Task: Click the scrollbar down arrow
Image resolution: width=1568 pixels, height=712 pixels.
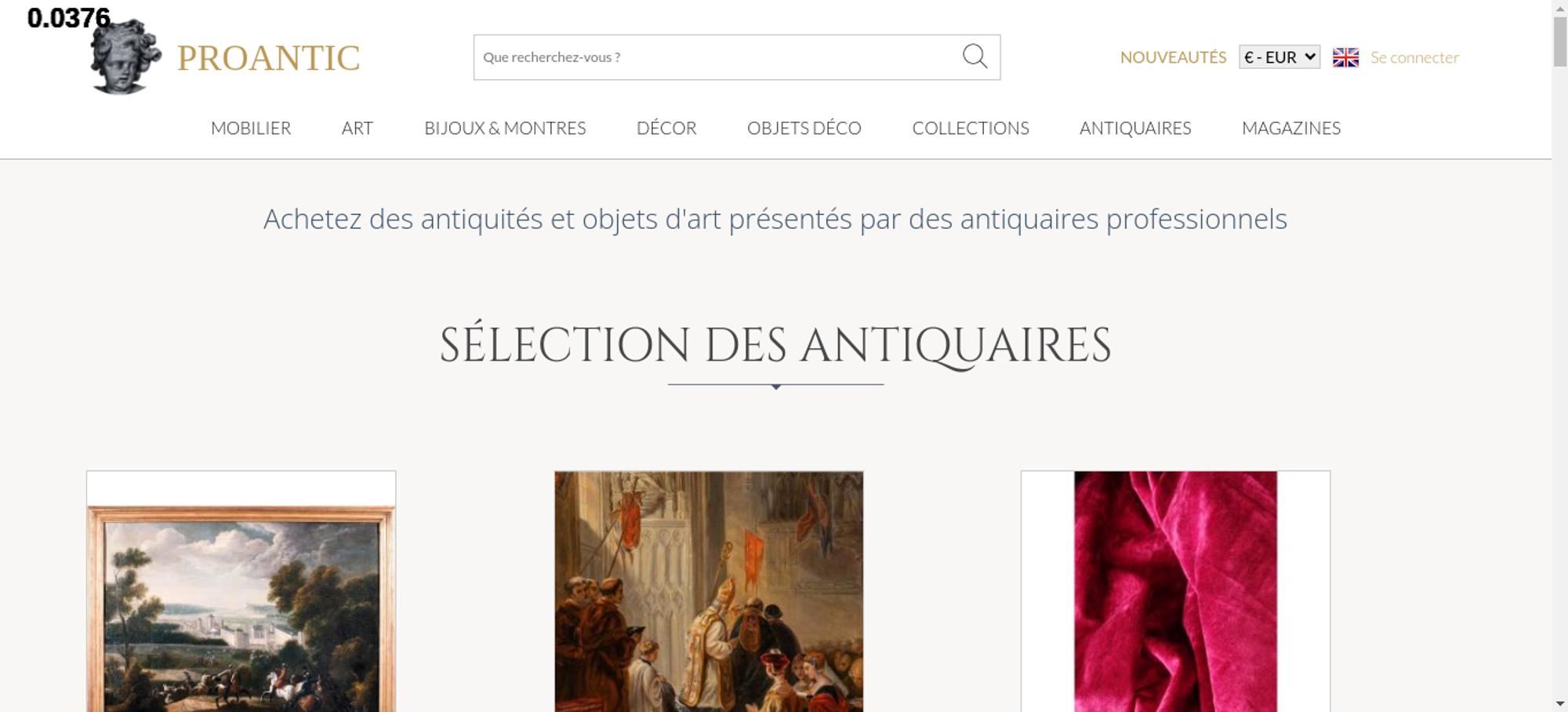Action: 1560,703
